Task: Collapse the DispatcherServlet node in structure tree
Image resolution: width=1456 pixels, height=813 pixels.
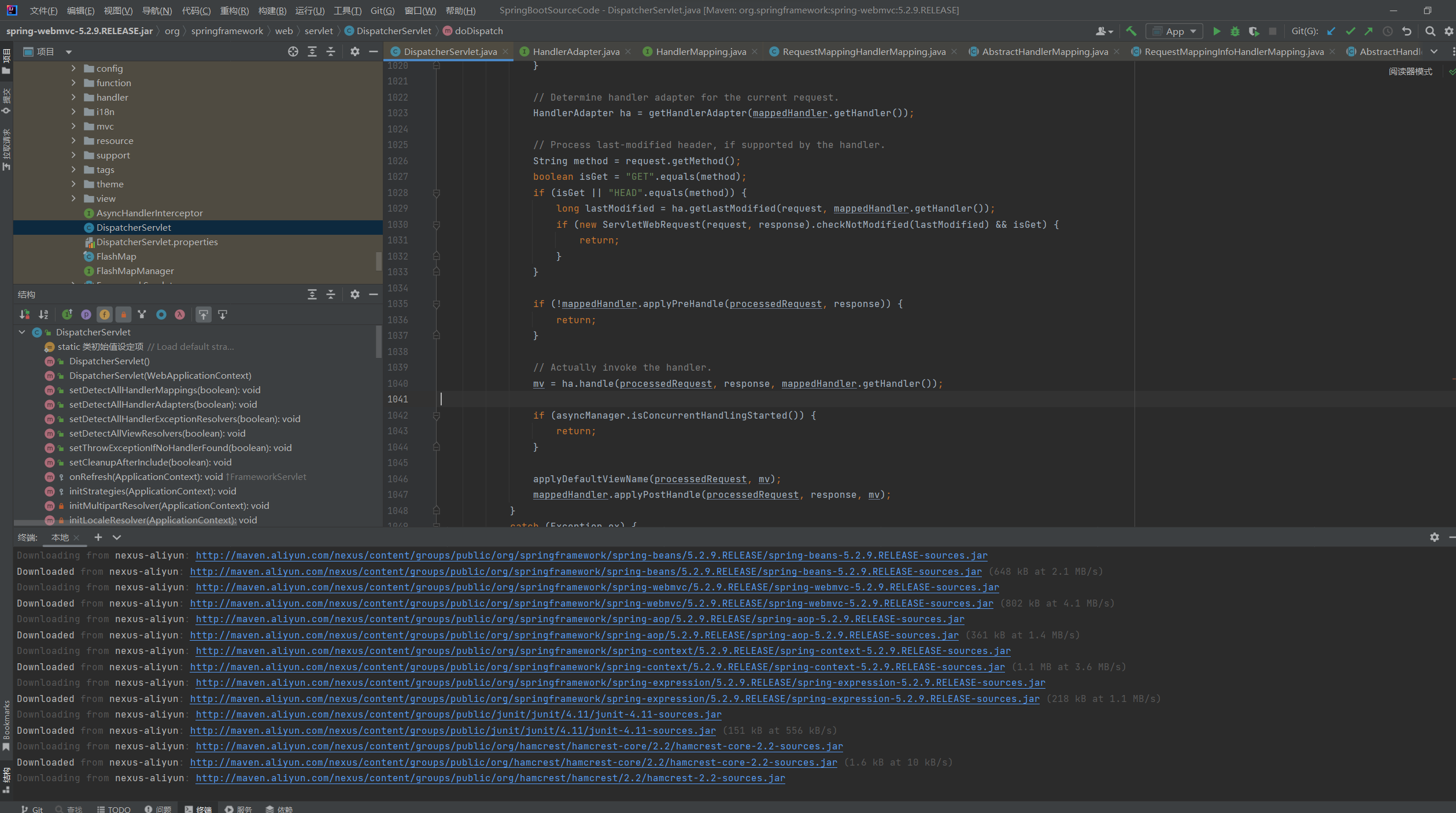Action: [22, 332]
